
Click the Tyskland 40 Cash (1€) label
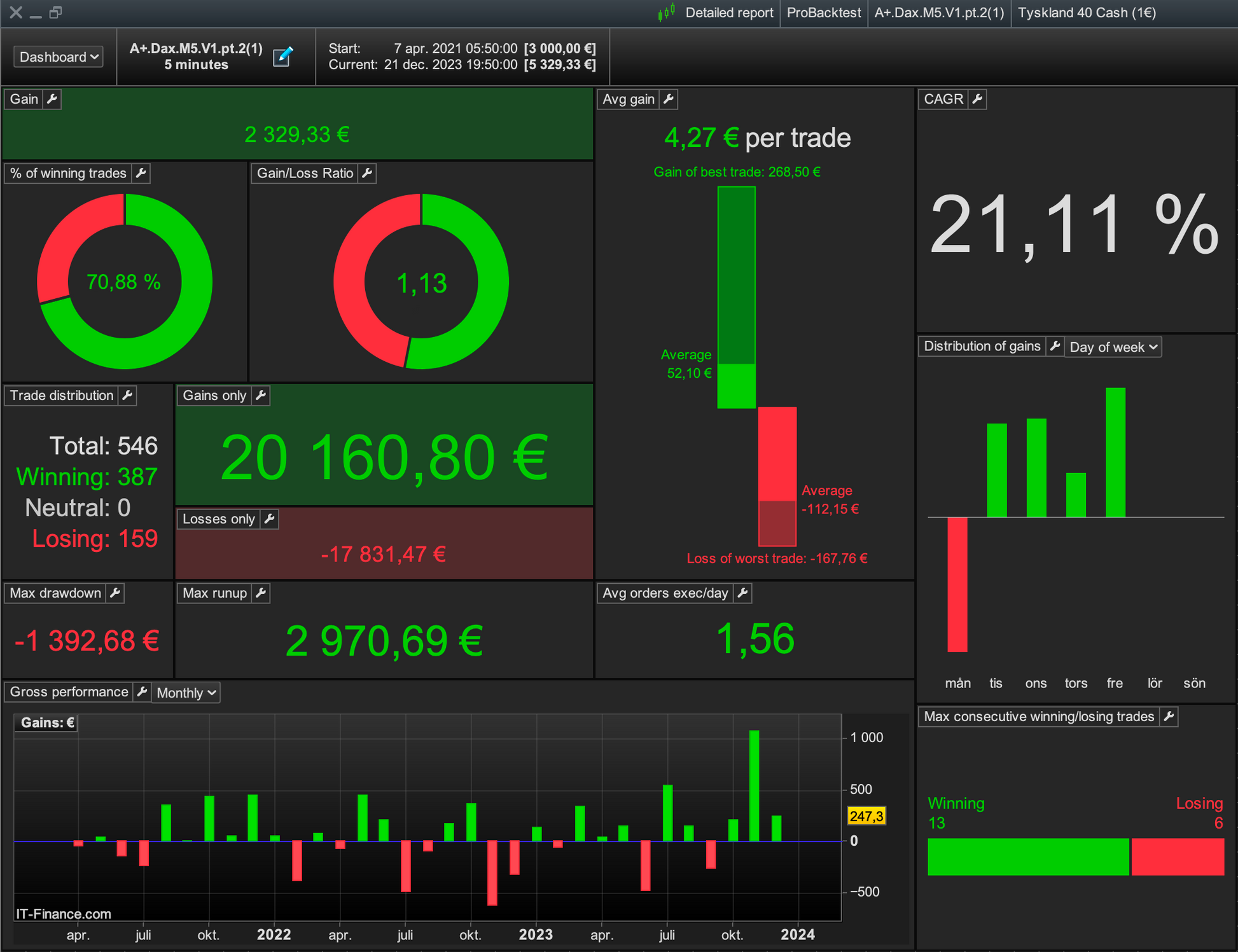pyautogui.click(x=1087, y=13)
